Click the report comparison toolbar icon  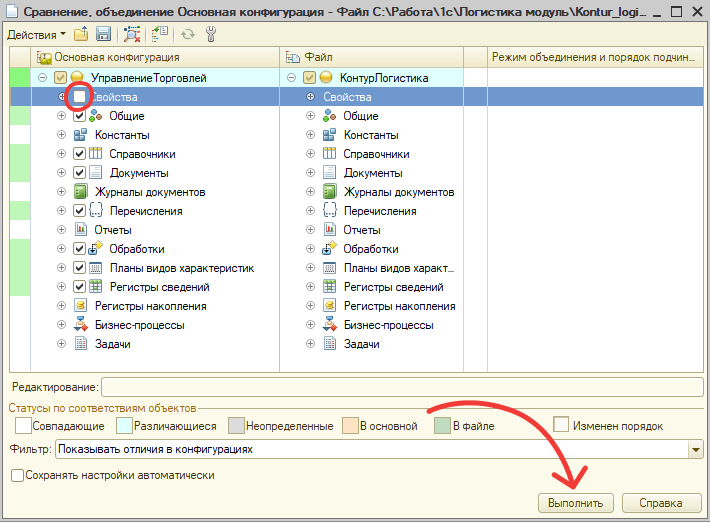pyautogui.click(x=160, y=34)
